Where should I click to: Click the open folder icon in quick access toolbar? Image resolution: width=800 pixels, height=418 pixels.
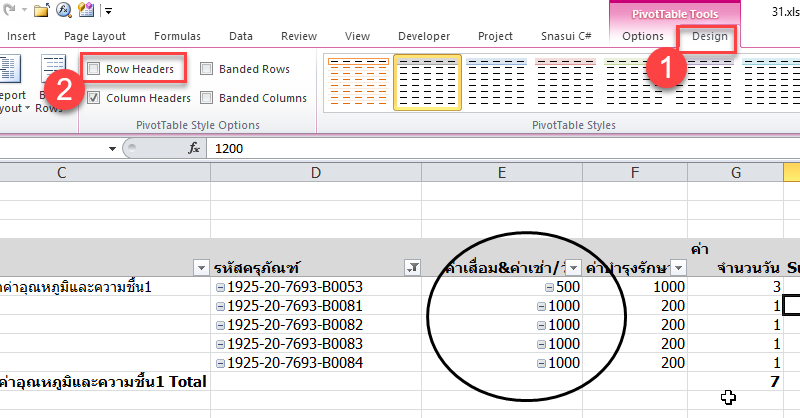[x=41, y=11]
